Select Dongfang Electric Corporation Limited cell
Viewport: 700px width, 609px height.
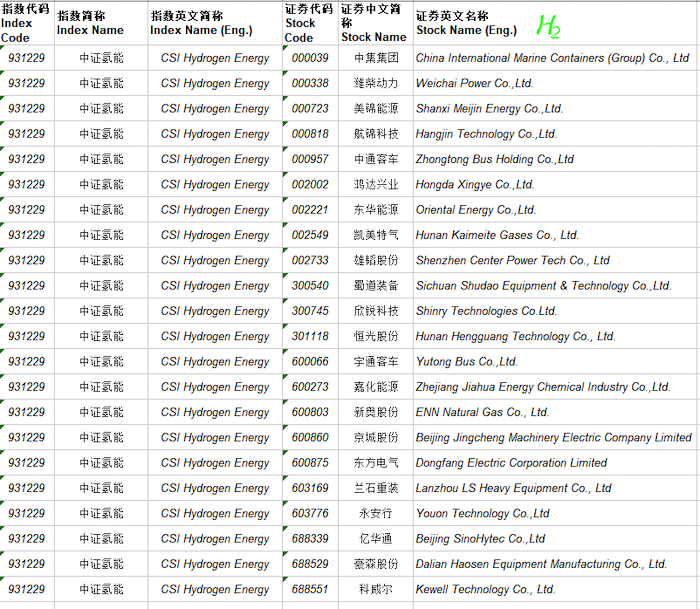[x=556, y=463]
